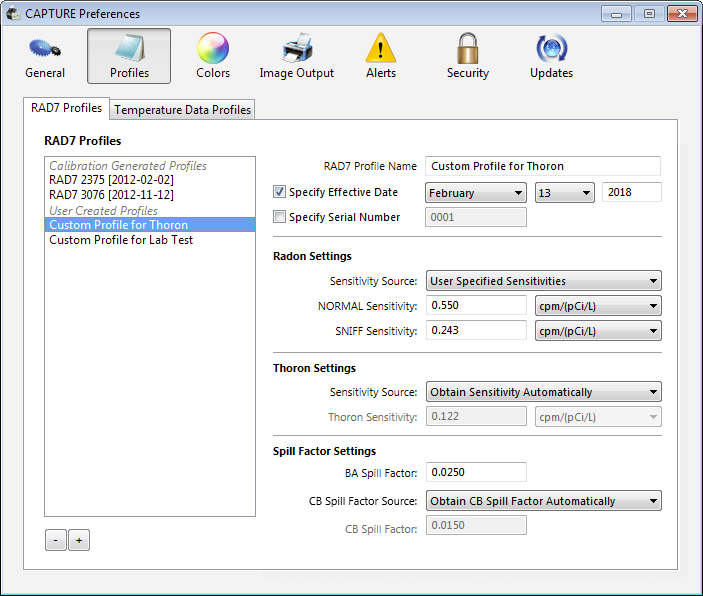Open the Colors preferences section
The height and width of the screenshot is (596, 703).
(x=213, y=56)
